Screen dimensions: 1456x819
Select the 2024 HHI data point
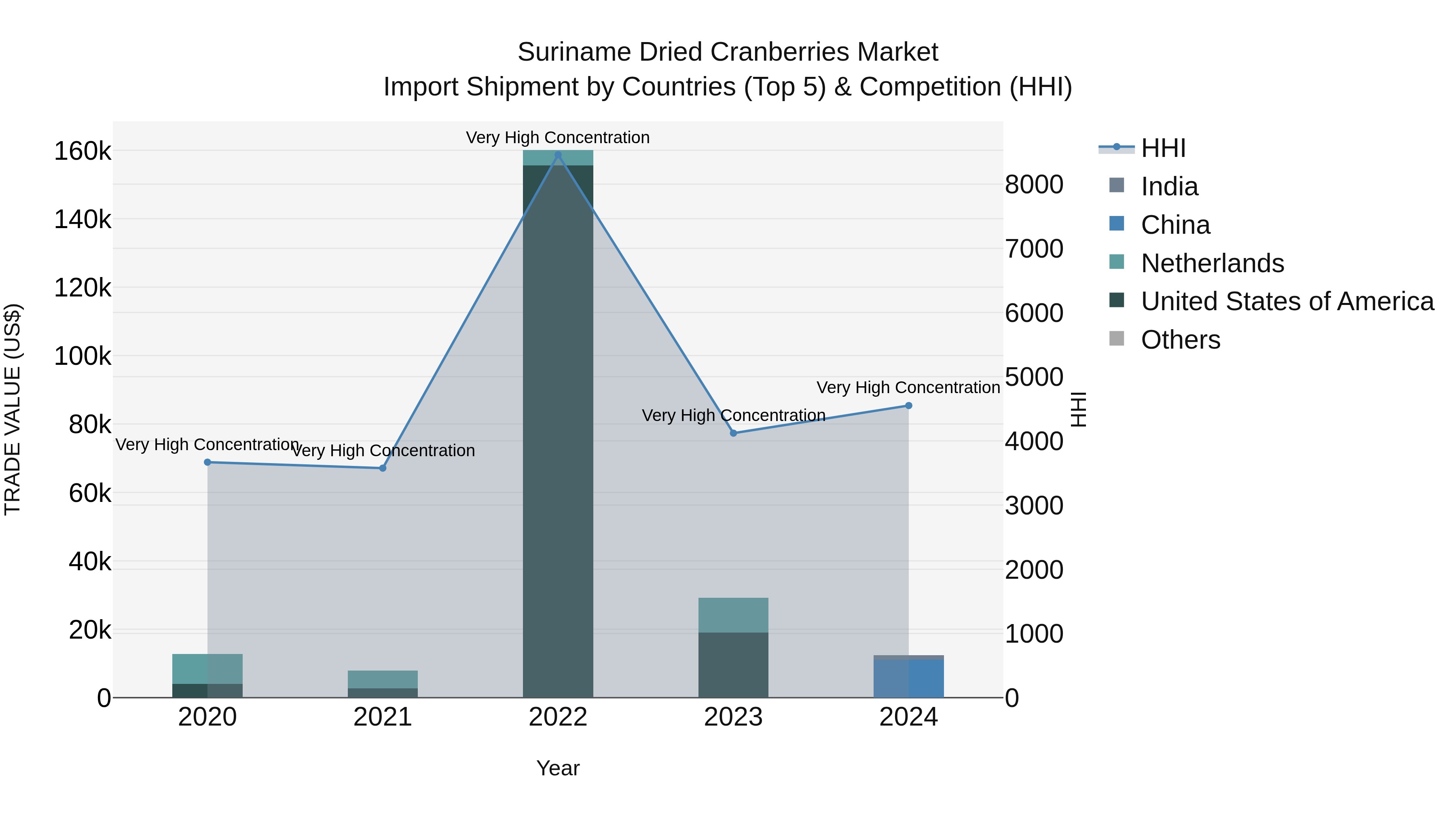[x=909, y=405]
